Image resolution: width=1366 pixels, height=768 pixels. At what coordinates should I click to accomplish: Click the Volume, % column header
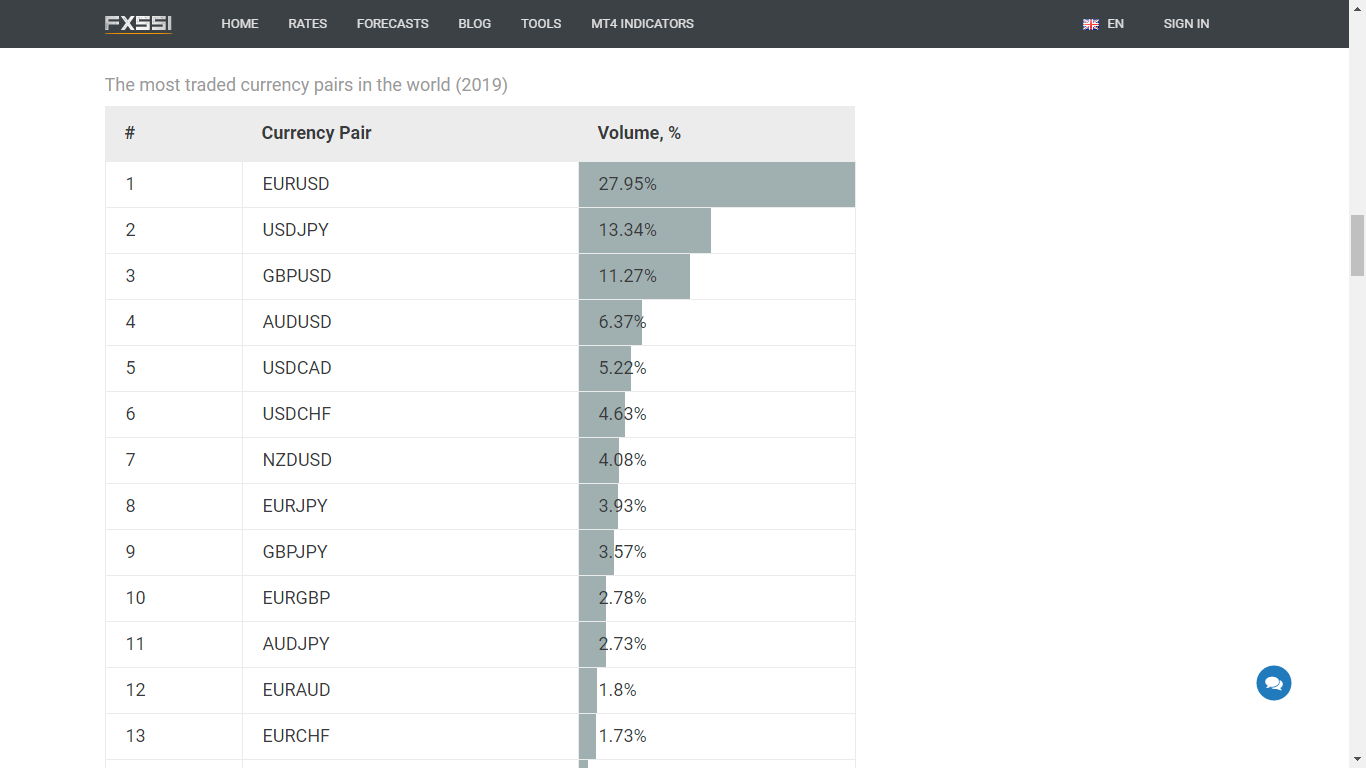[639, 133]
